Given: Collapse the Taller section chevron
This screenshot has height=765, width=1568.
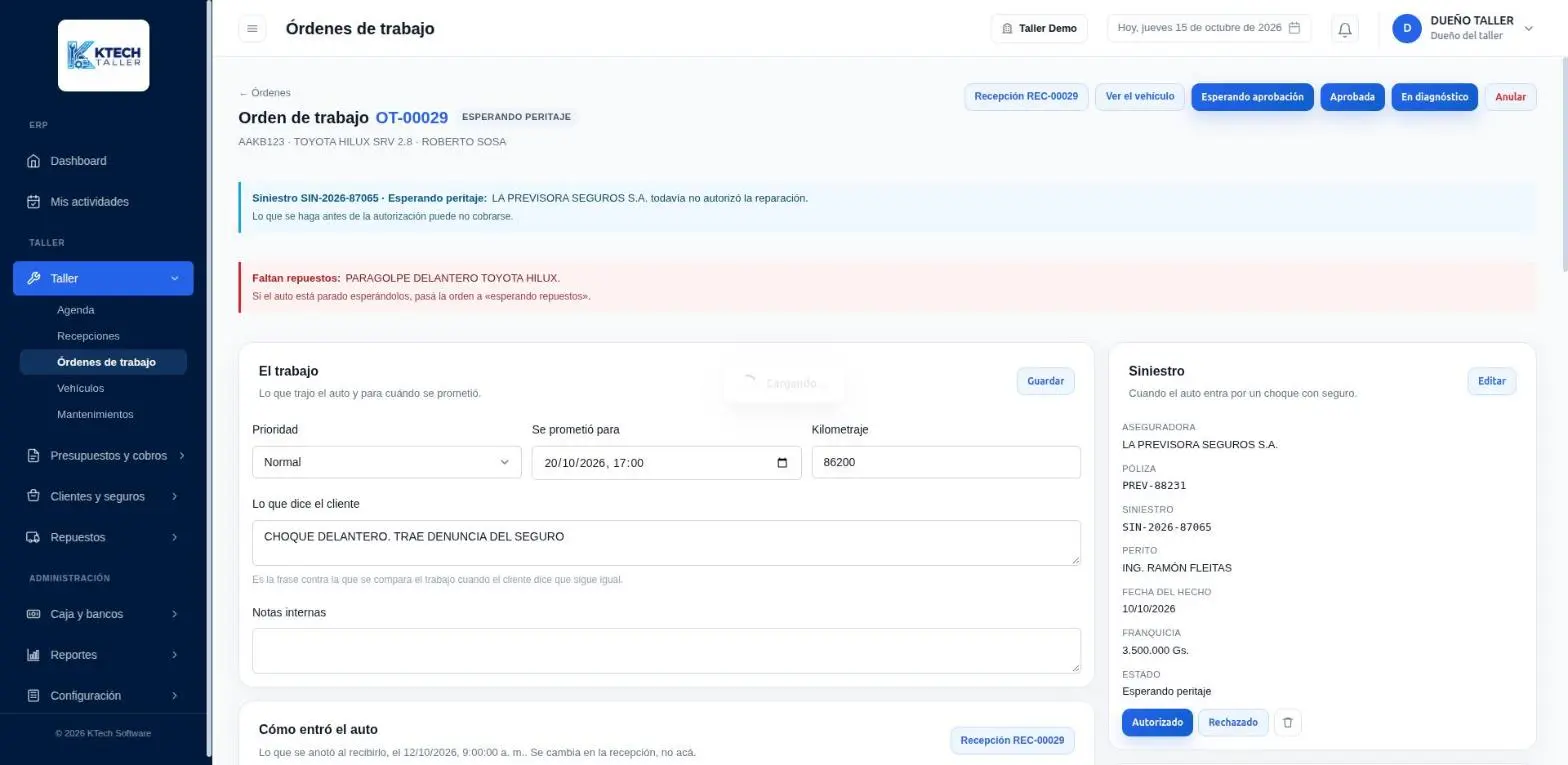Looking at the screenshot, I should click(175, 279).
